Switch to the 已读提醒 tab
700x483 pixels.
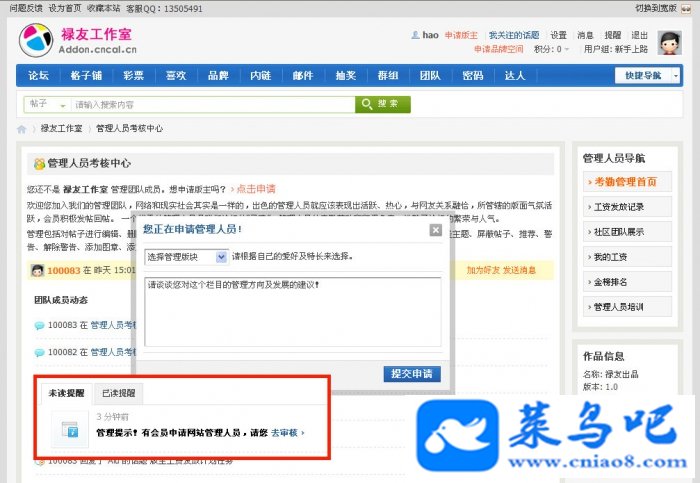[x=119, y=393]
